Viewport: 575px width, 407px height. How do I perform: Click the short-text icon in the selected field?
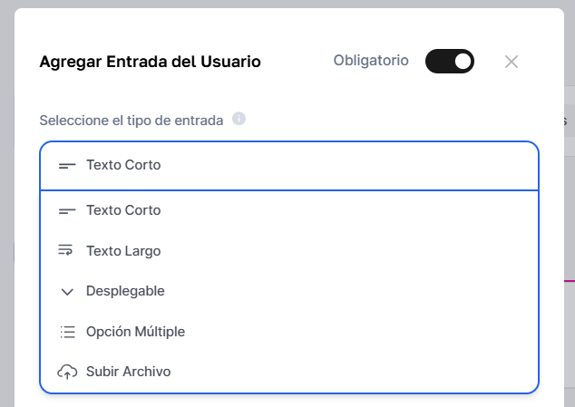(x=67, y=166)
